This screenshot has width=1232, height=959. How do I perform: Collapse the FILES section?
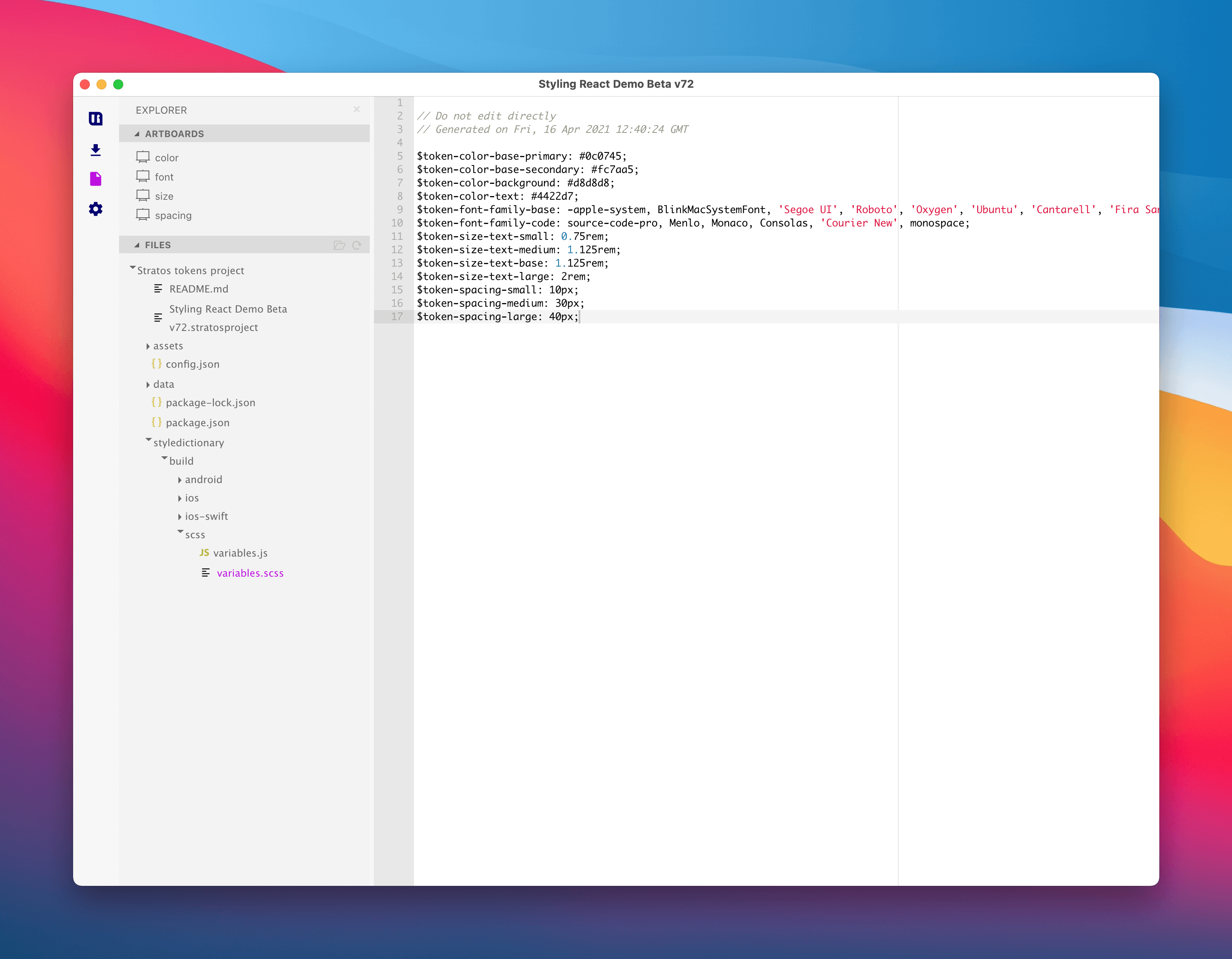(x=137, y=245)
